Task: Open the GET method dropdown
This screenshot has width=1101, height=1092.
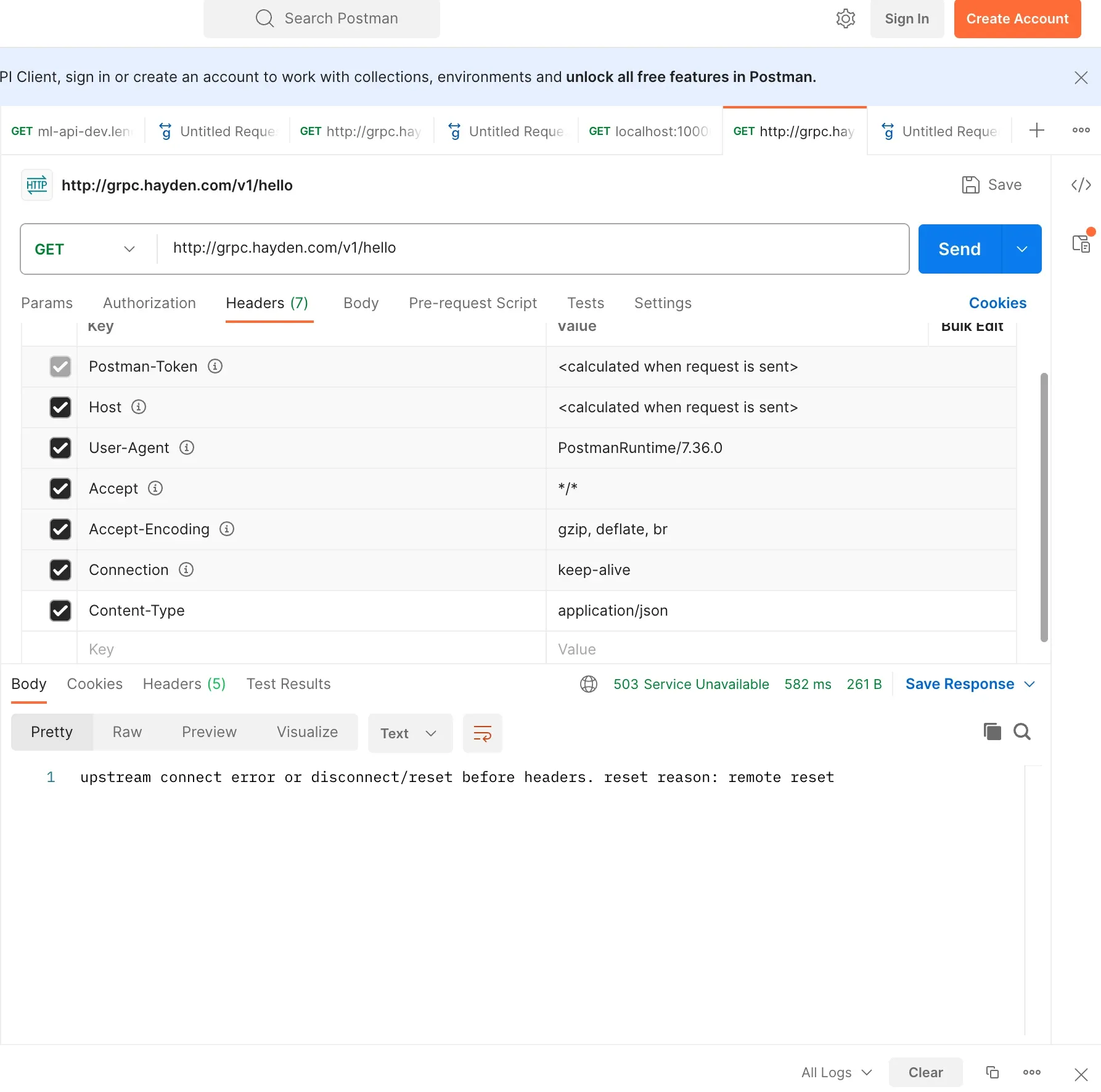Action: pos(85,249)
